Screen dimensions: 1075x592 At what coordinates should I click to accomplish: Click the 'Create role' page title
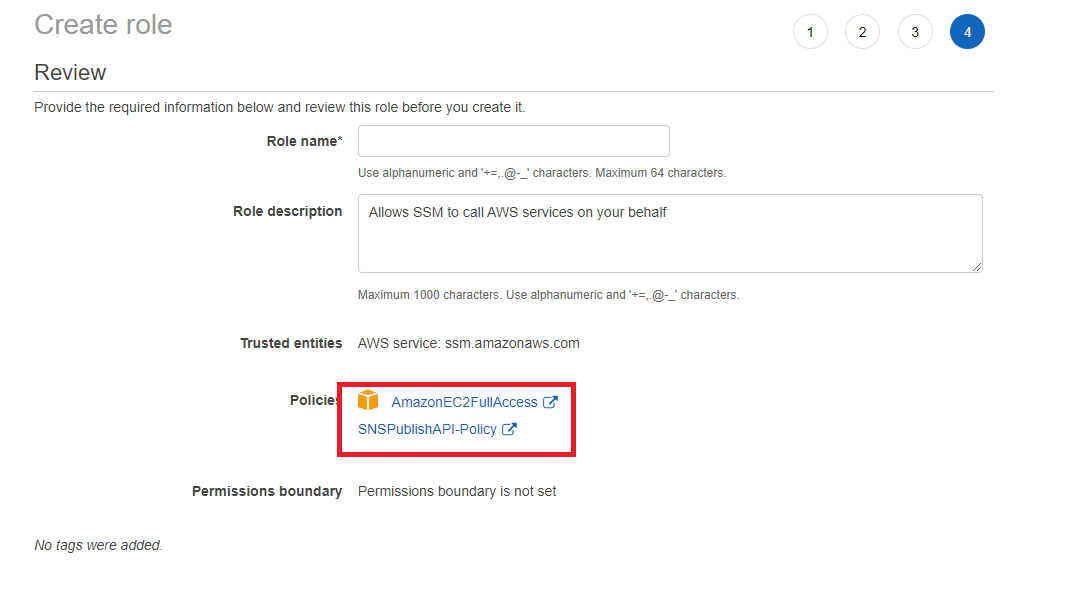pos(104,25)
